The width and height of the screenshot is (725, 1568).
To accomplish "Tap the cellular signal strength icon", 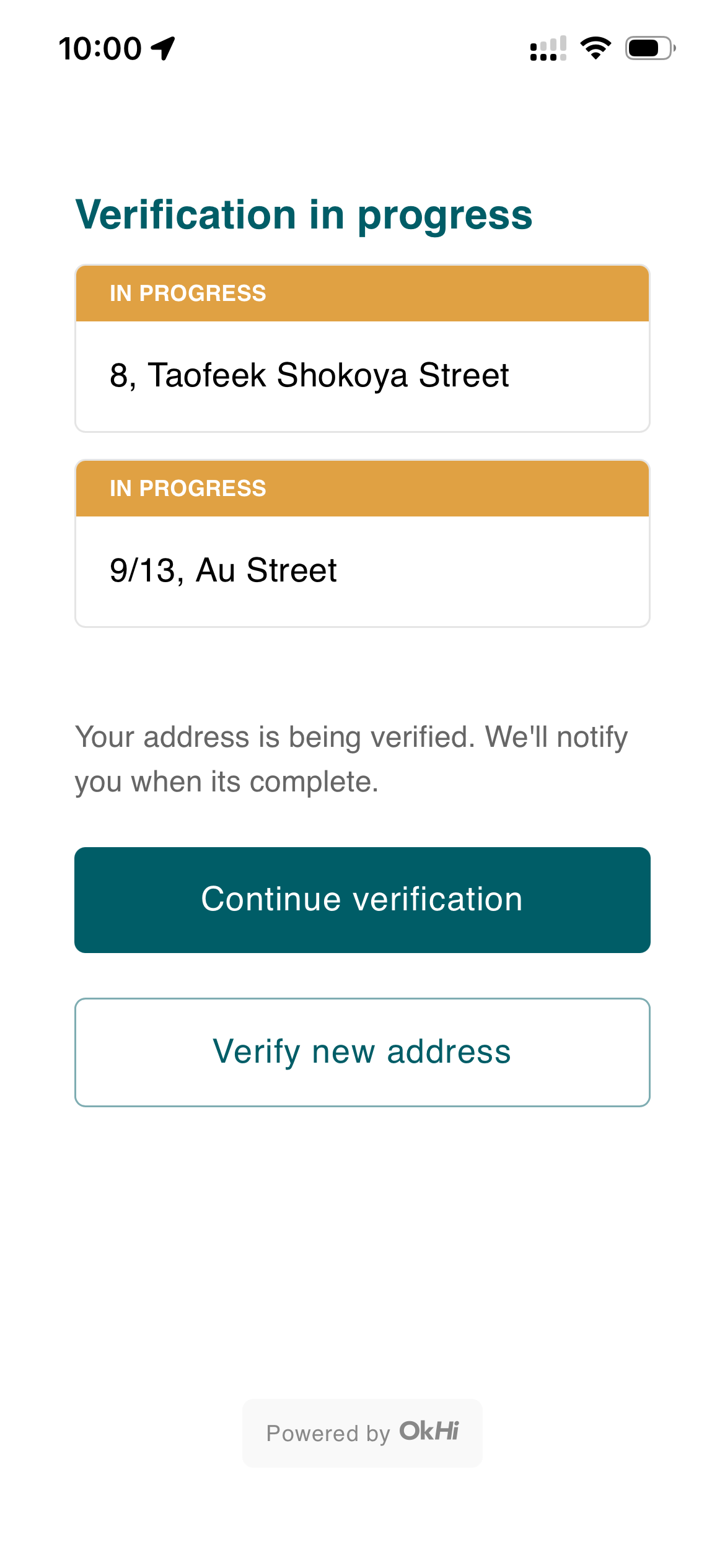I will click(x=548, y=48).
